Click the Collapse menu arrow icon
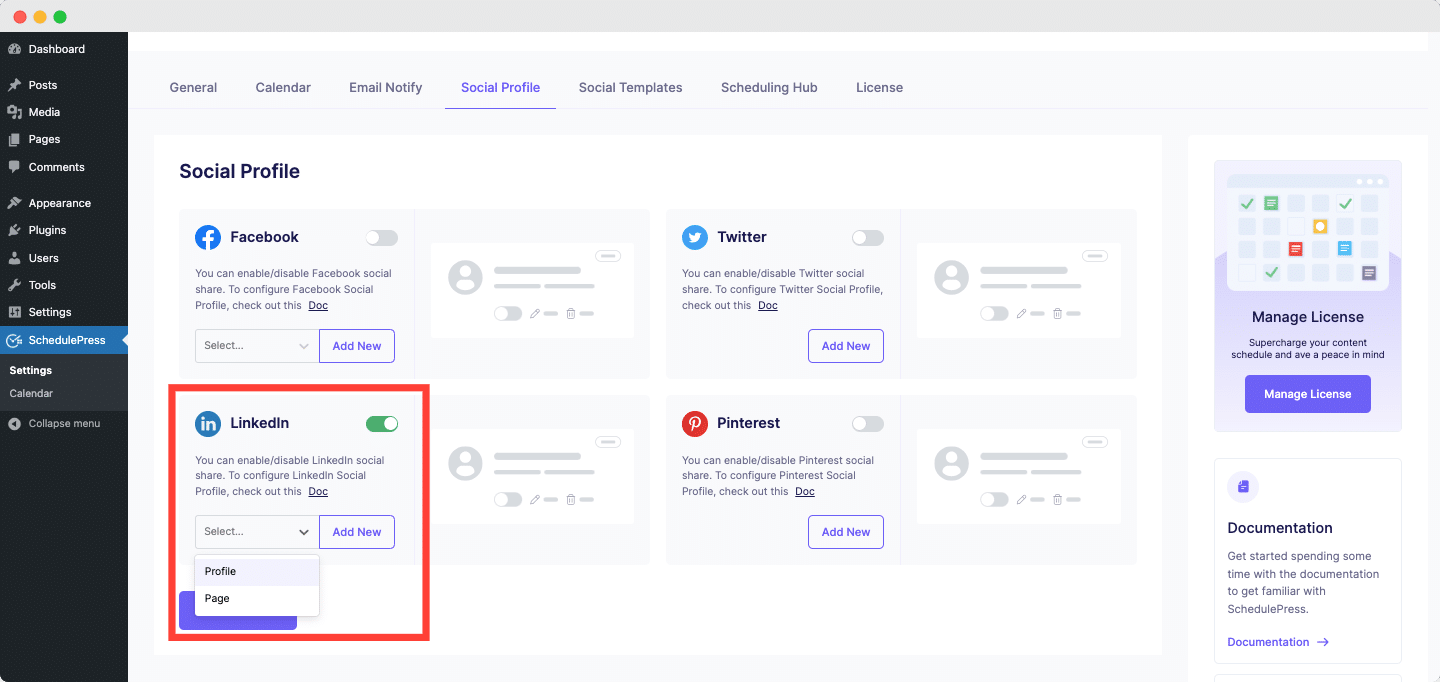Viewport: 1440px width, 682px height. click(14, 424)
